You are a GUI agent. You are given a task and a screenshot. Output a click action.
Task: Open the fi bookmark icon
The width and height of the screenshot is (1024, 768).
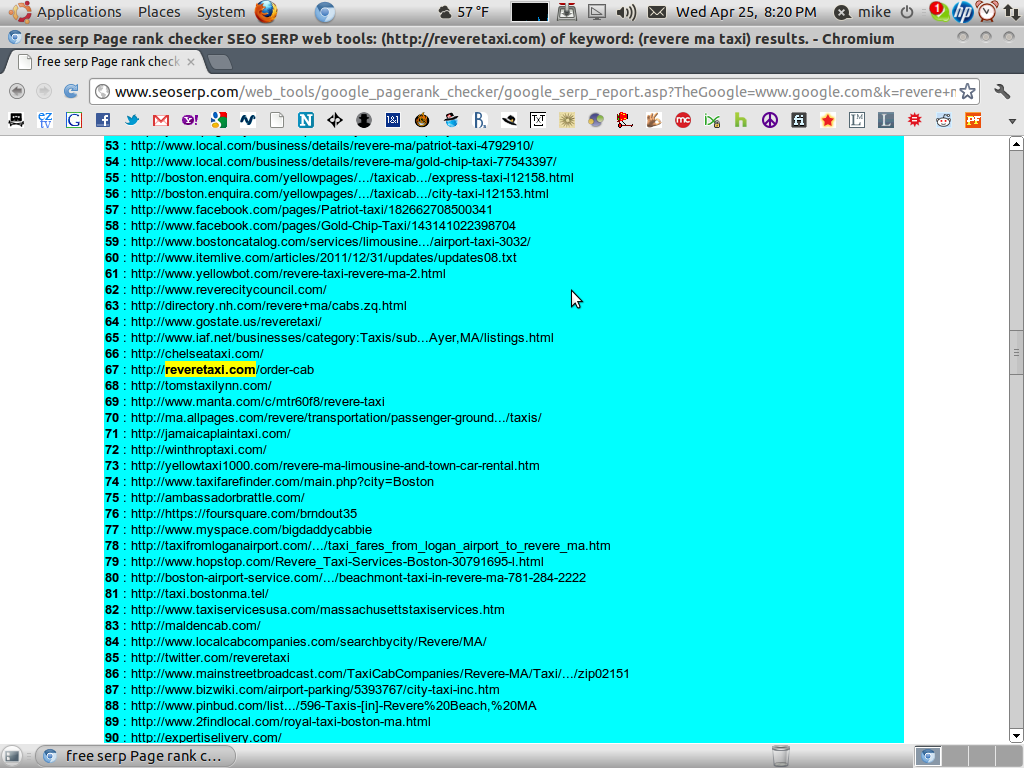pyautogui.click(x=799, y=120)
